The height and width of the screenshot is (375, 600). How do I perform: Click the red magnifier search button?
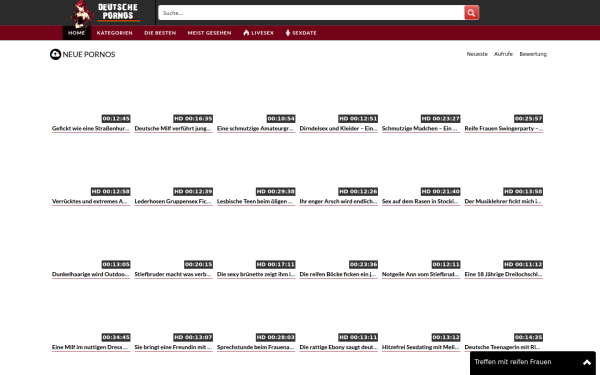coord(471,13)
